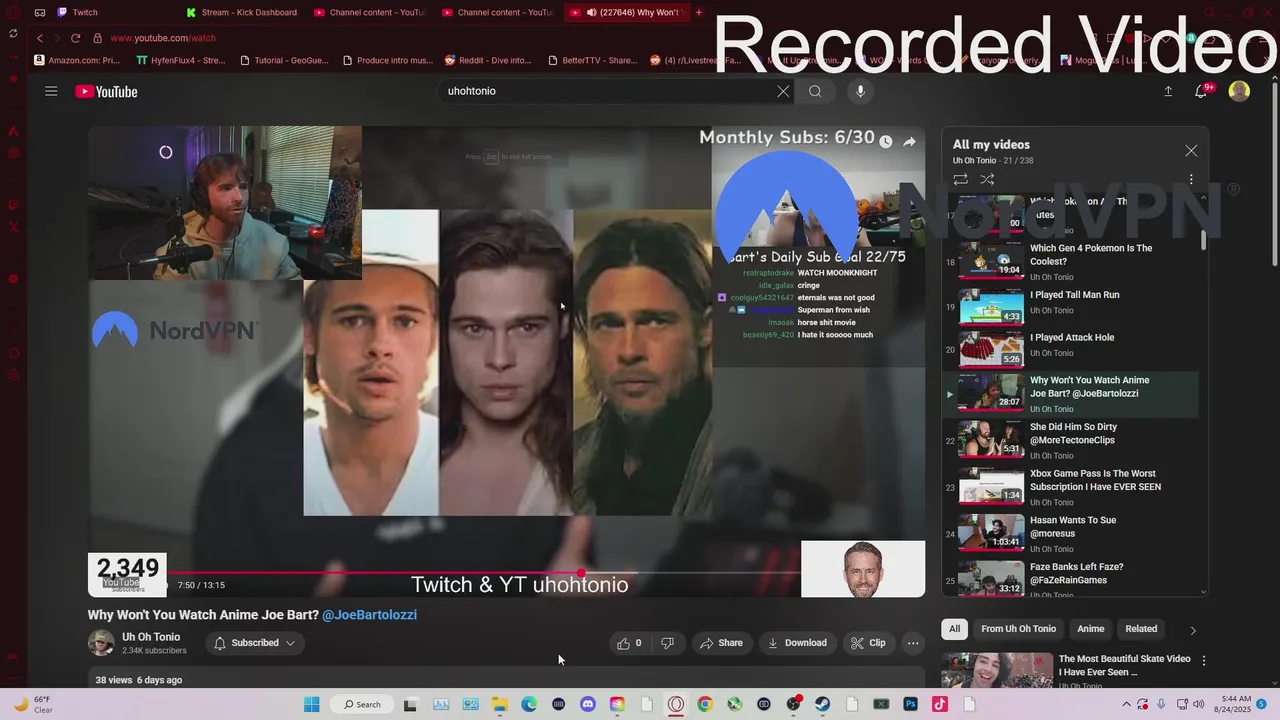Screen dimensions: 1280x720
Task: Like the video with thumbs up
Action: [x=629, y=643]
